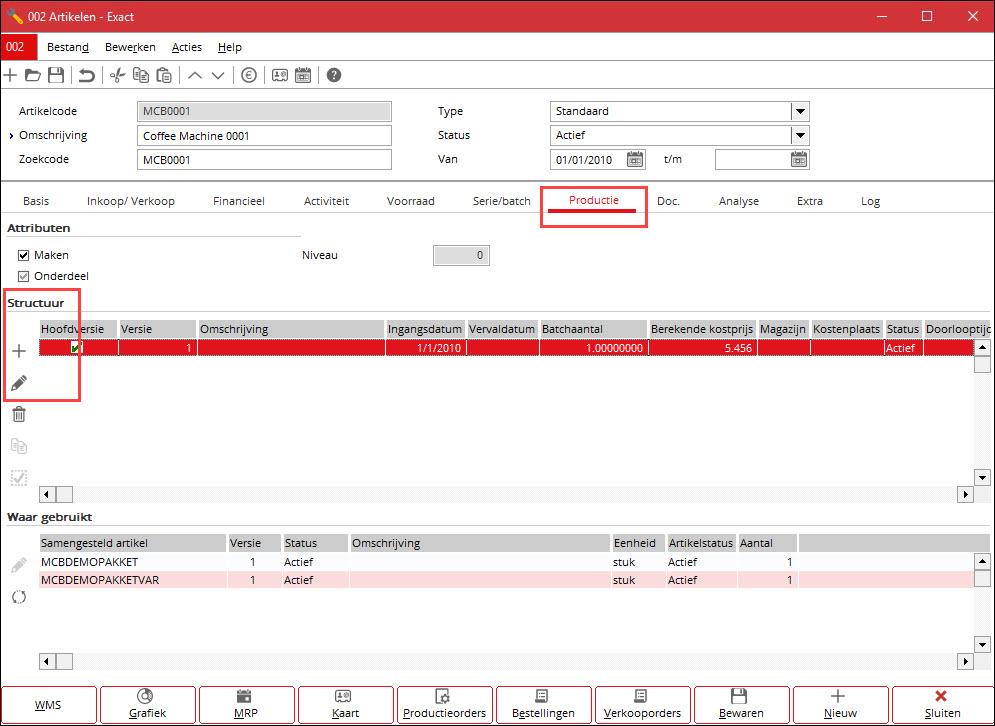Image resolution: width=995 pixels, height=726 pixels.
Task: Open the Status dropdown
Action: pos(797,135)
